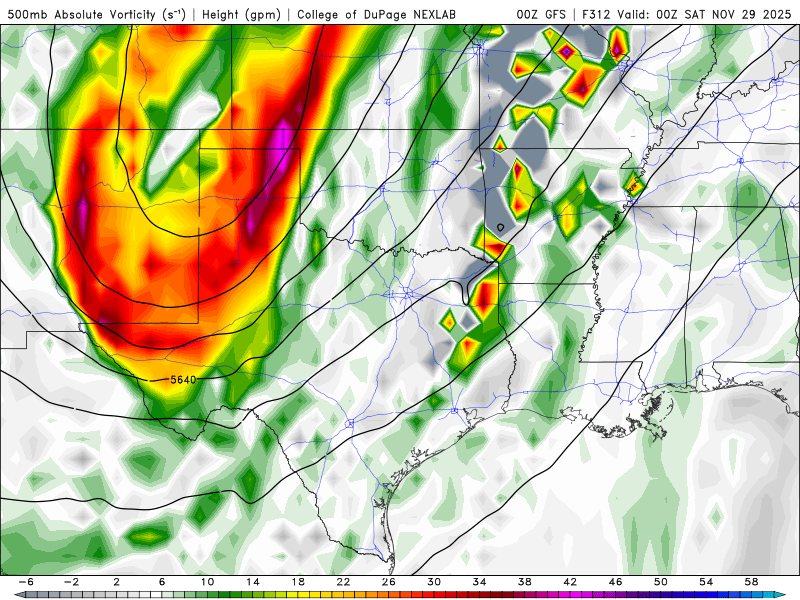Click the '22' color scale value
This screenshot has width=800, height=600.
pos(343,582)
